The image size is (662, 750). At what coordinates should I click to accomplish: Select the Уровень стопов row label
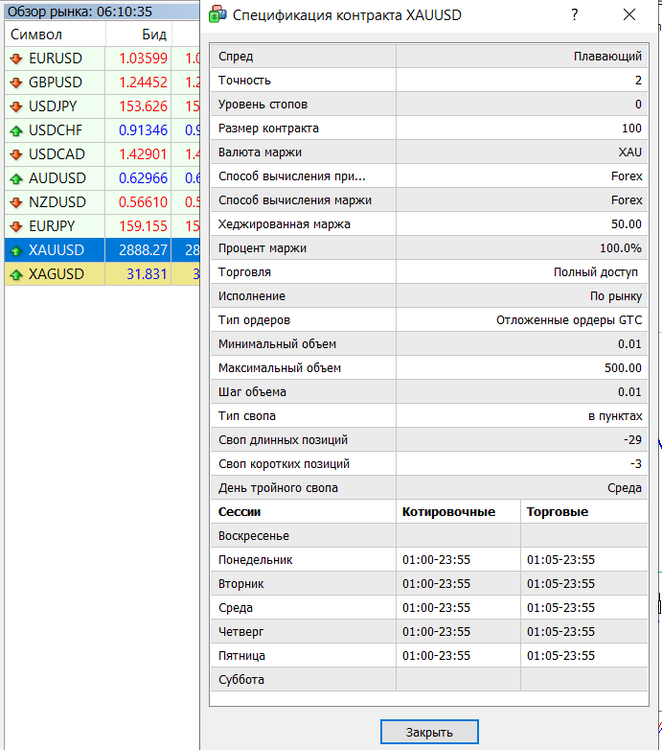(263, 104)
